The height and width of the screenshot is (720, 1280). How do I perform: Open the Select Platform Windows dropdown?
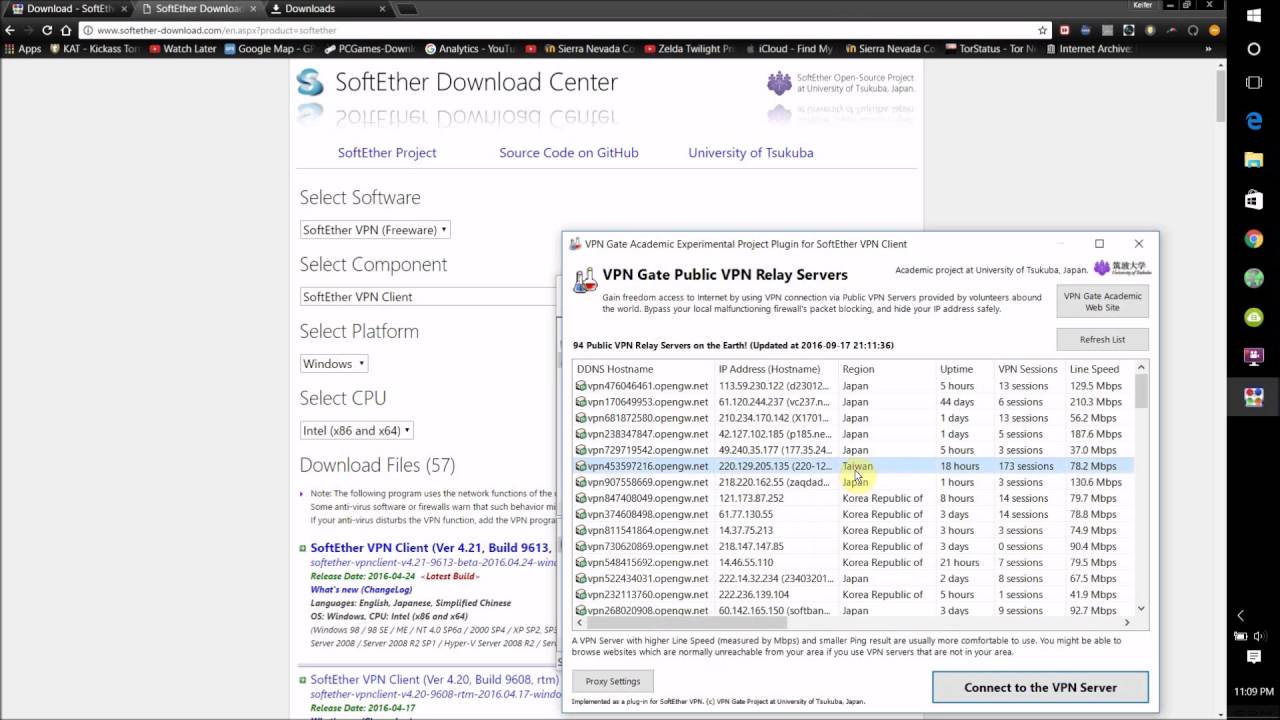click(334, 364)
